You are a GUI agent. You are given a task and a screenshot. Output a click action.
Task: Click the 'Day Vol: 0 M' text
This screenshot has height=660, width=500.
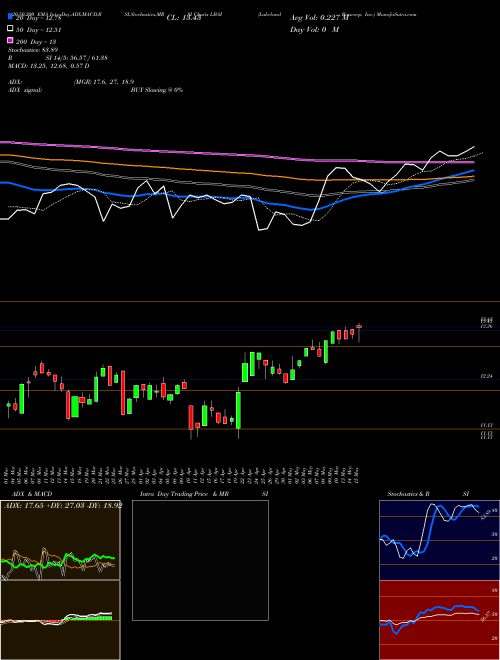tap(314, 29)
